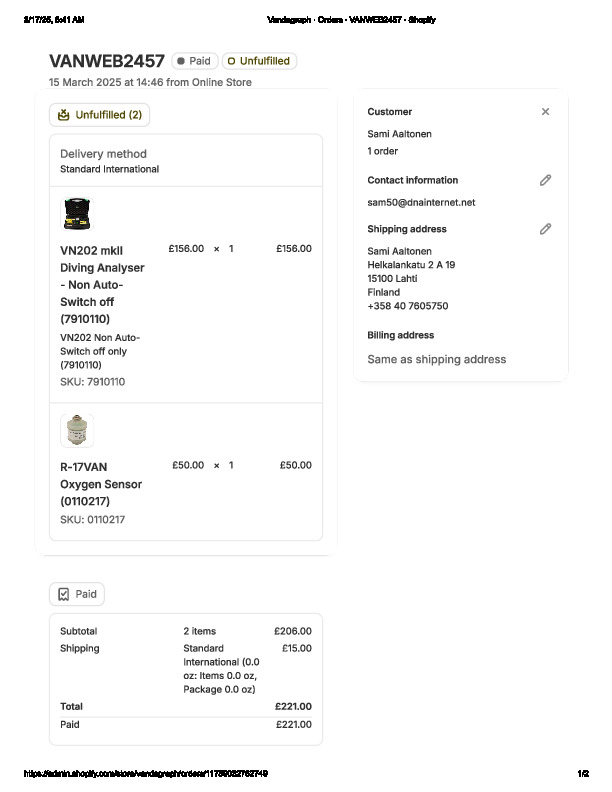Click the email sam50@dnainternet.net
This screenshot has width=612, height=792.
(421, 202)
